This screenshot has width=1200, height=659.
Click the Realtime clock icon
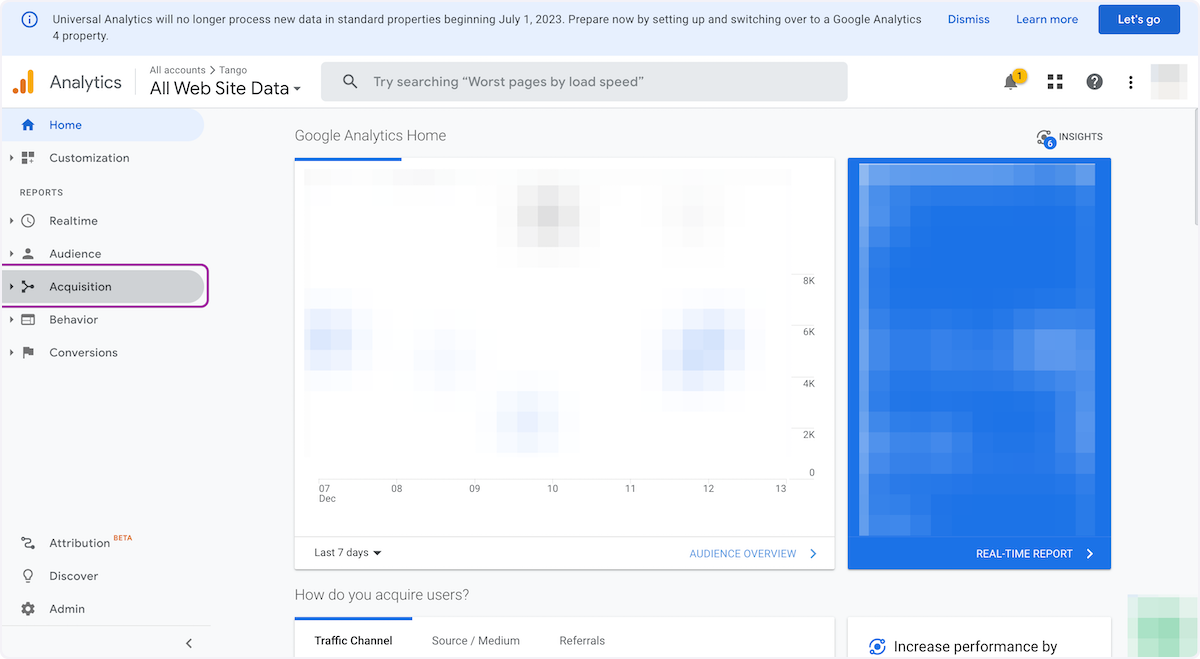28,221
